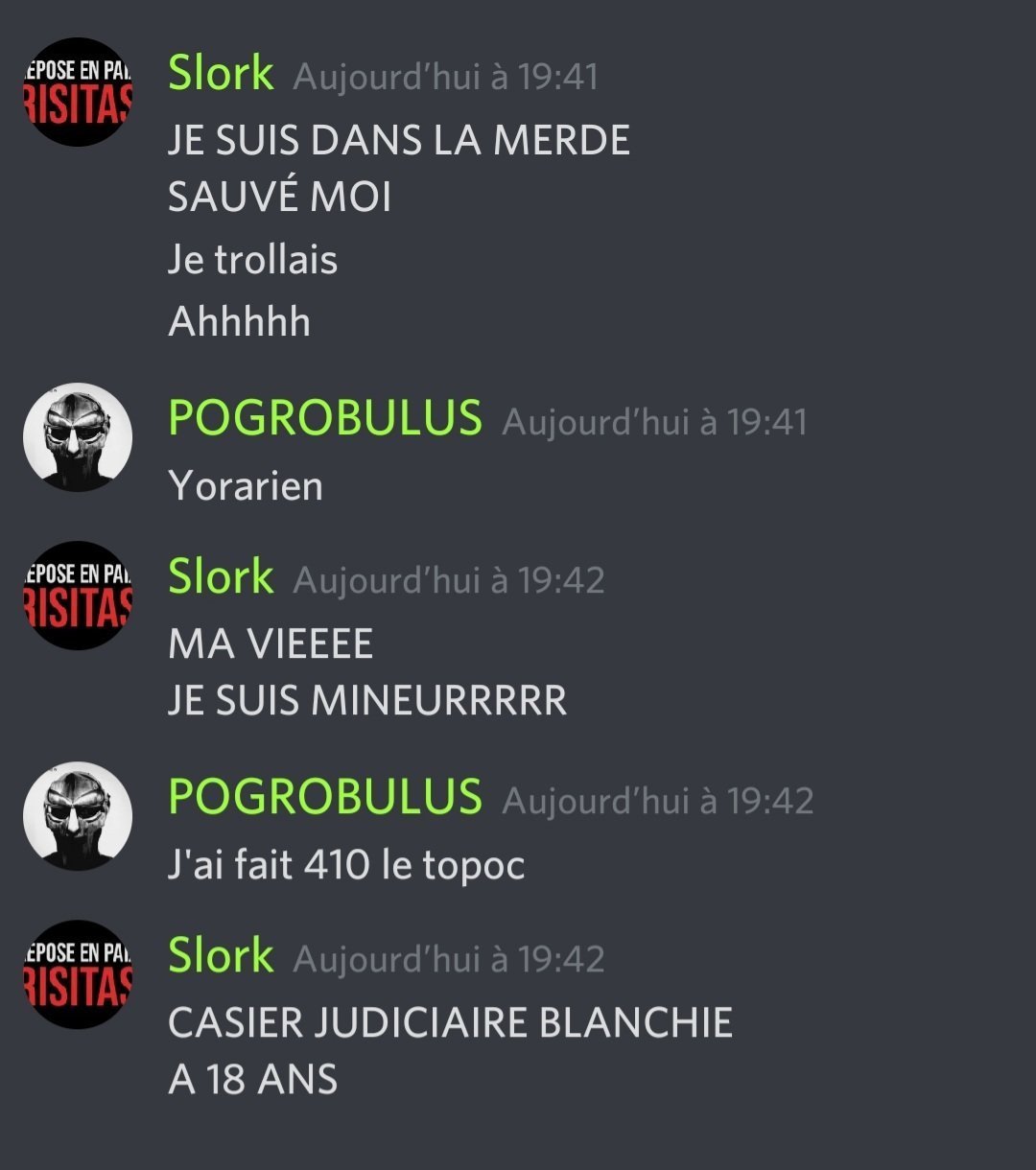Screen dimensions: 1036x1170
Task: Select the "JE SUIS MINEURRRRR" message
Action: (x=367, y=701)
